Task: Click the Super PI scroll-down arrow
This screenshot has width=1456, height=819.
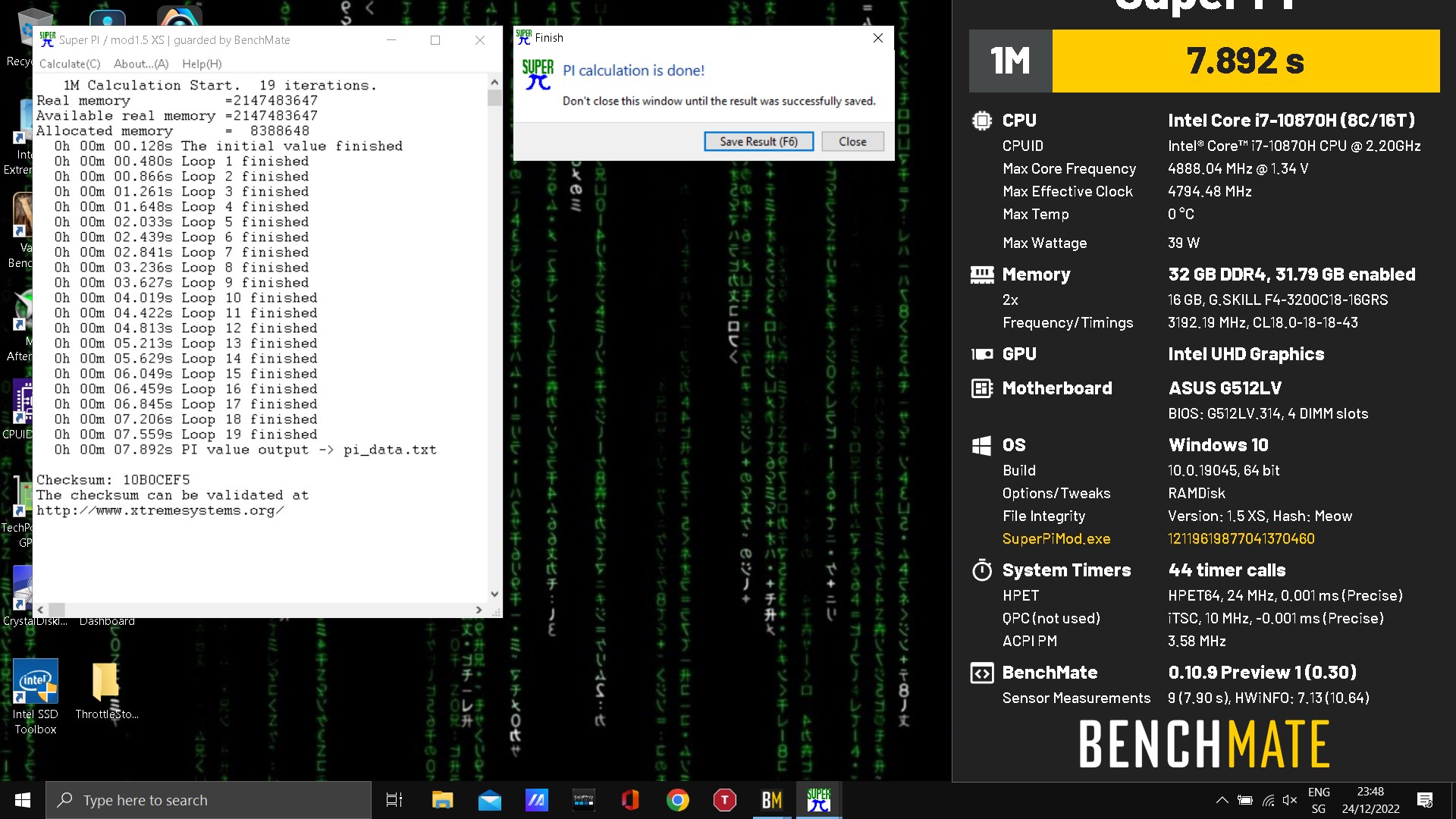Action: tap(494, 595)
